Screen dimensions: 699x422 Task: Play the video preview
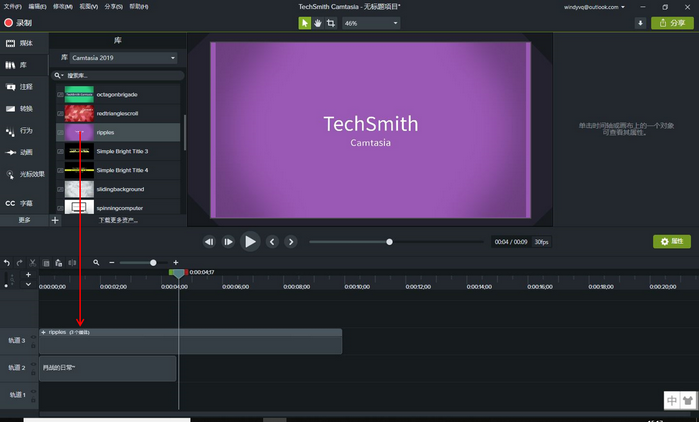tap(250, 242)
